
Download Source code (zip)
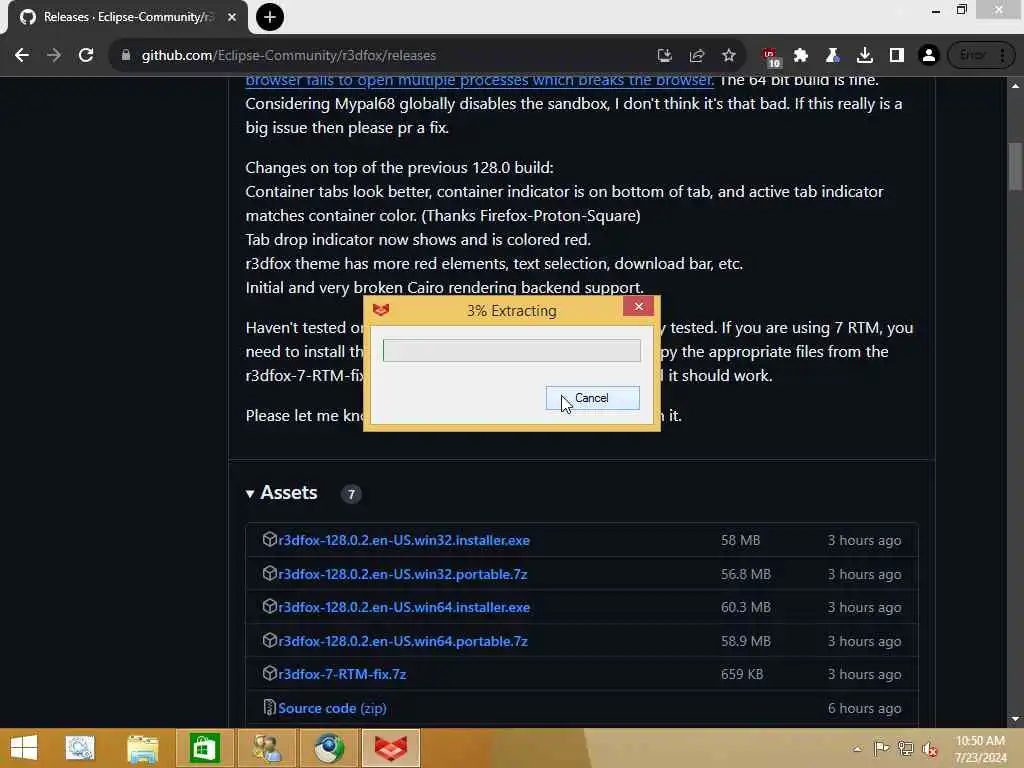pos(332,709)
